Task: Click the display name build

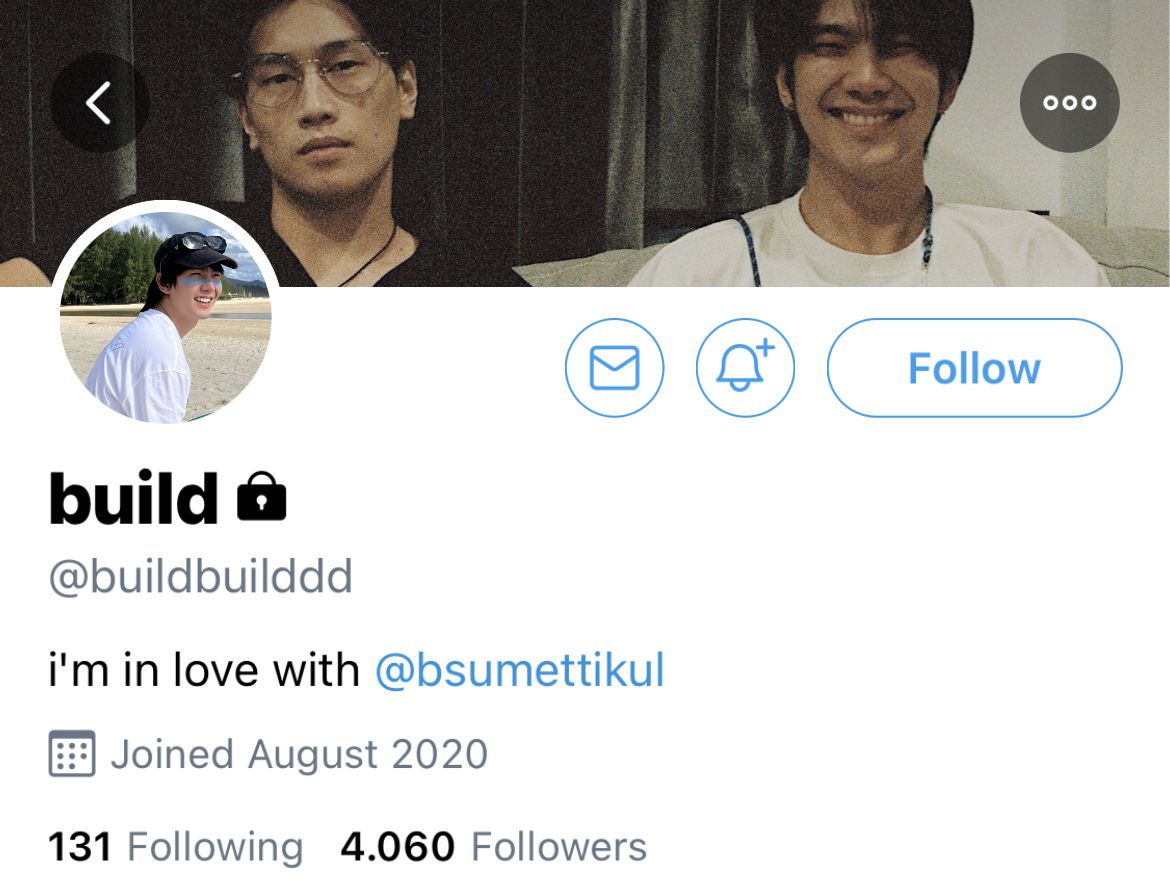Action: 134,497
